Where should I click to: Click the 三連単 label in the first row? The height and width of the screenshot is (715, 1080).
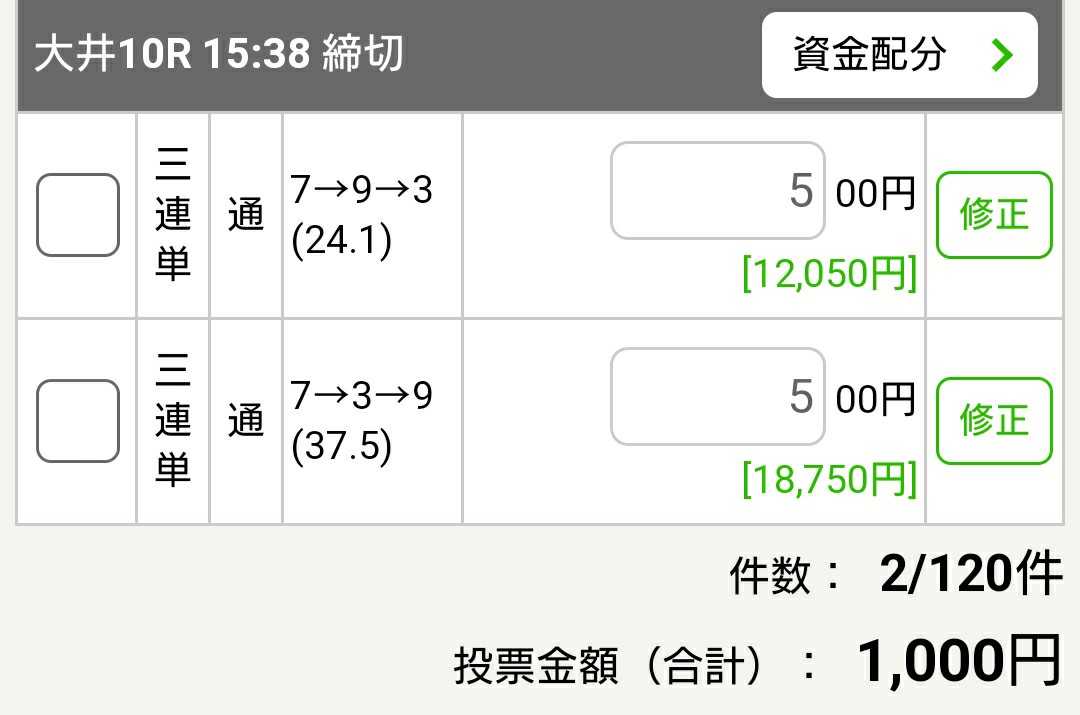[173, 215]
